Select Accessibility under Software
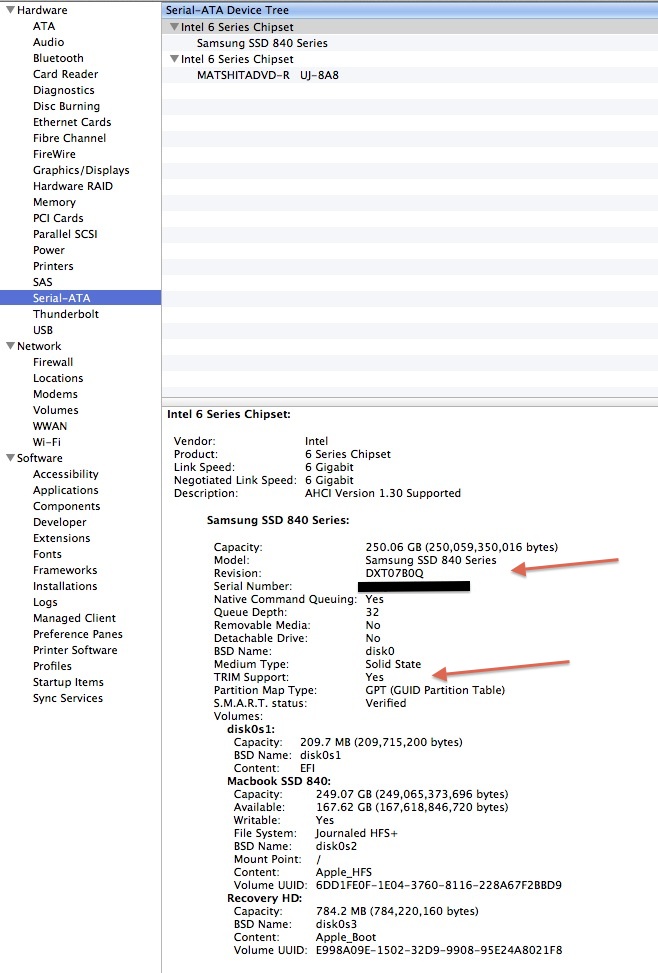 tap(66, 474)
